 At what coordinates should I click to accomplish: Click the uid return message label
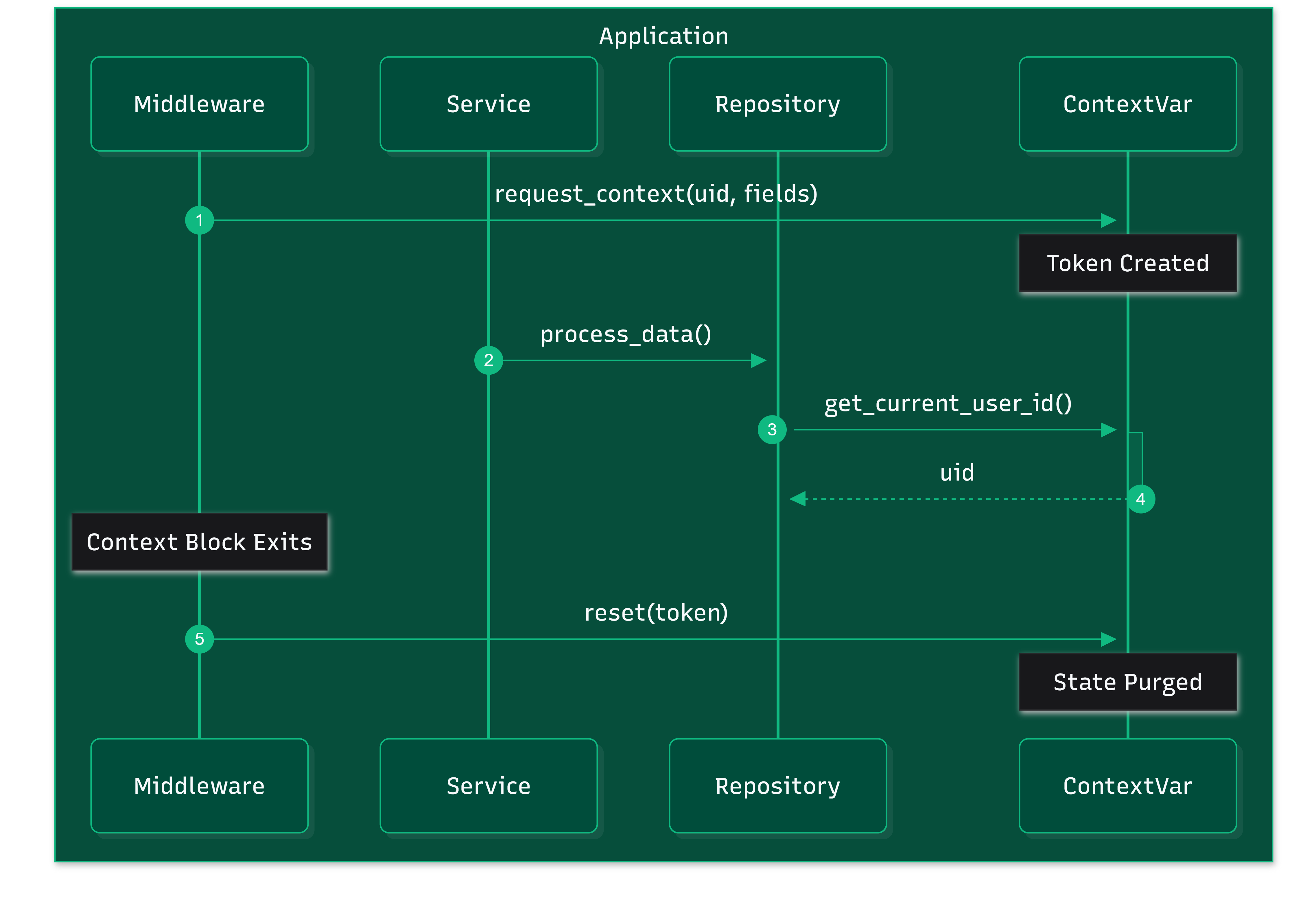click(x=957, y=473)
